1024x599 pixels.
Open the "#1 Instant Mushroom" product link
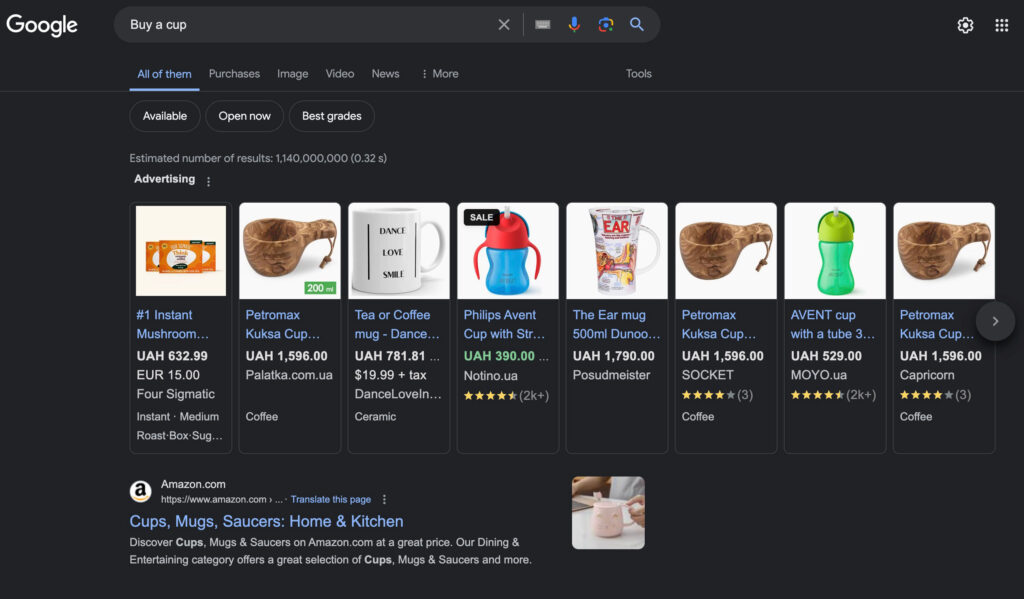coord(172,324)
